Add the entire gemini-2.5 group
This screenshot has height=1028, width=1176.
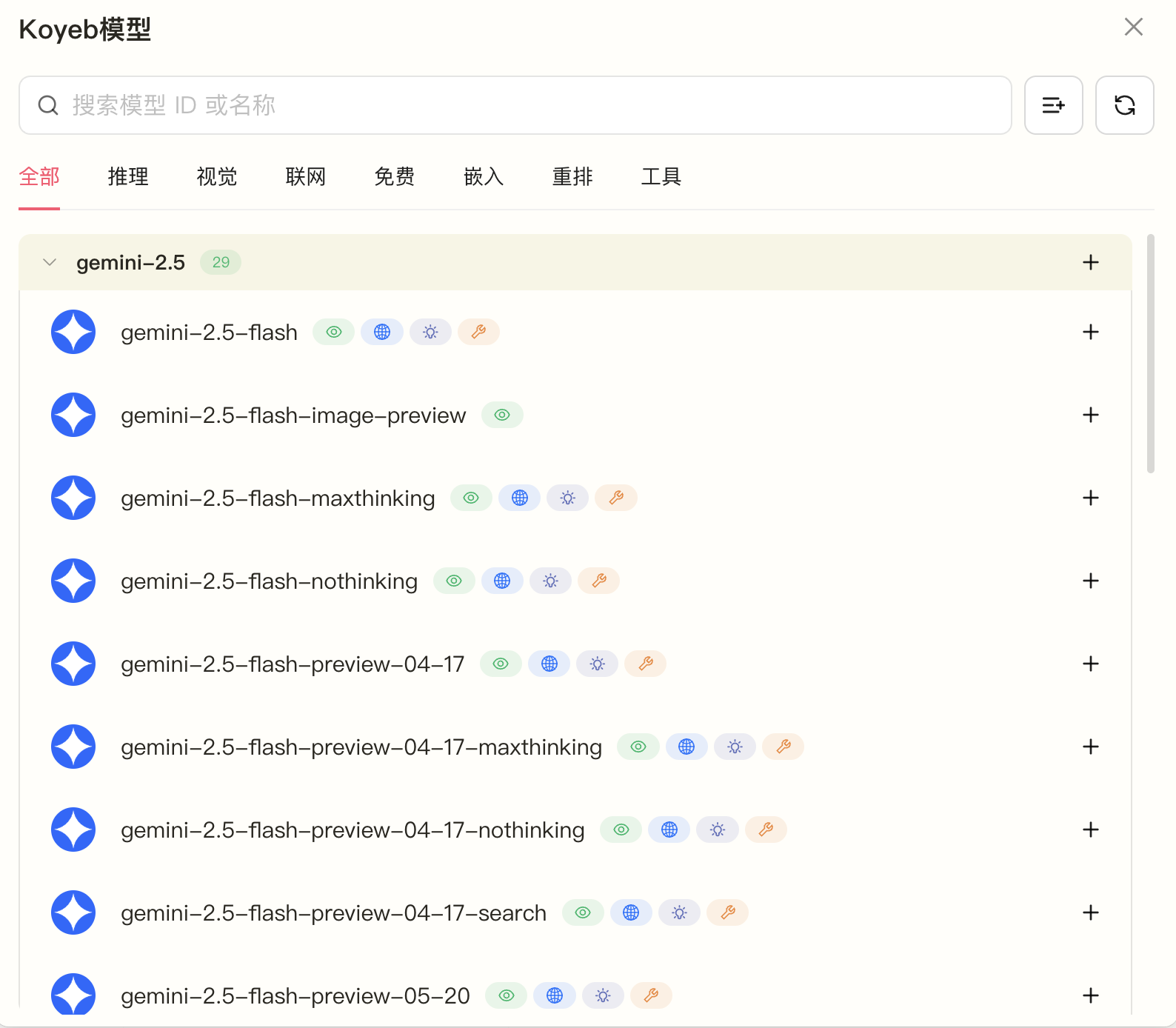tap(1090, 262)
